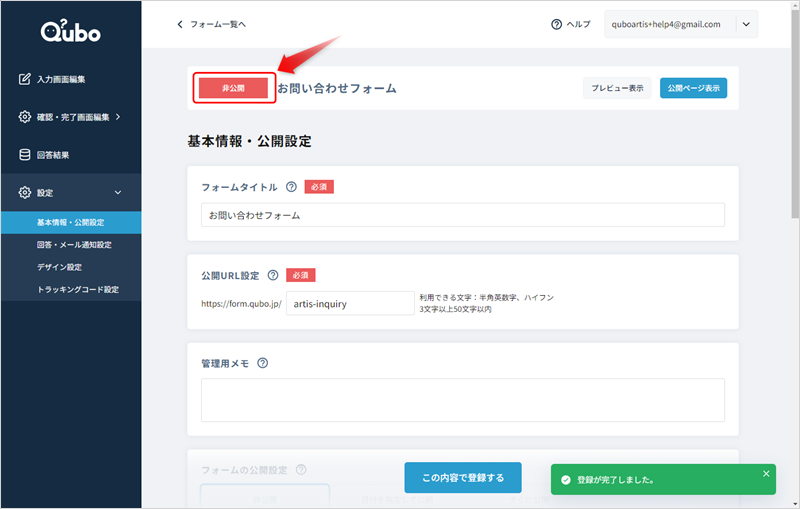Click help icon next to フォームの公開設定
Viewport: 800px width, 509px height.
pyautogui.click(x=301, y=470)
